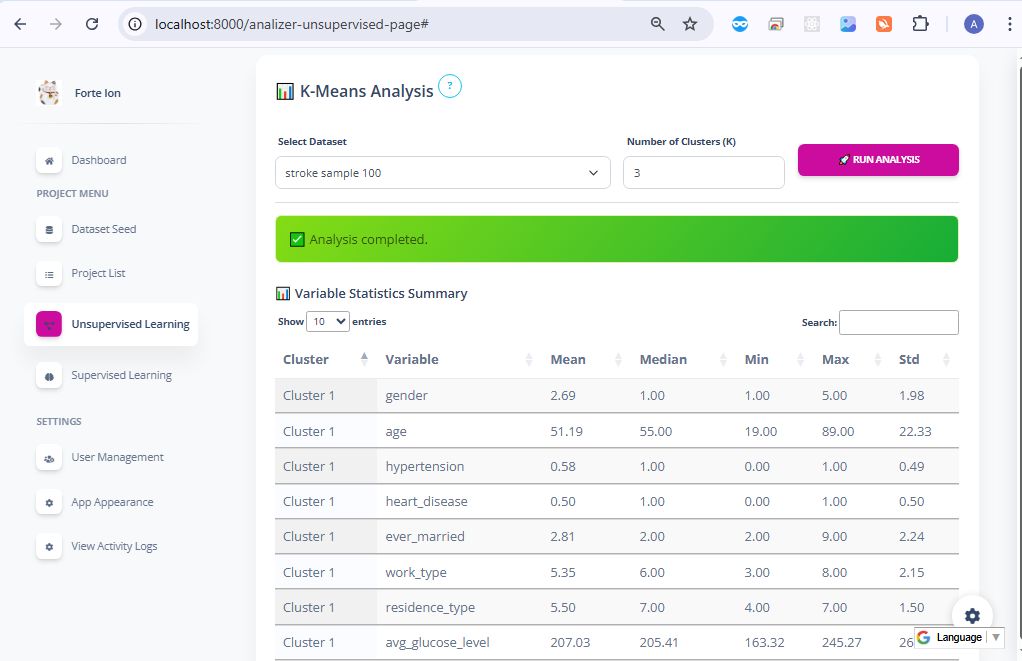Click the Dashboard home icon in sidebar

click(x=49, y=160)
